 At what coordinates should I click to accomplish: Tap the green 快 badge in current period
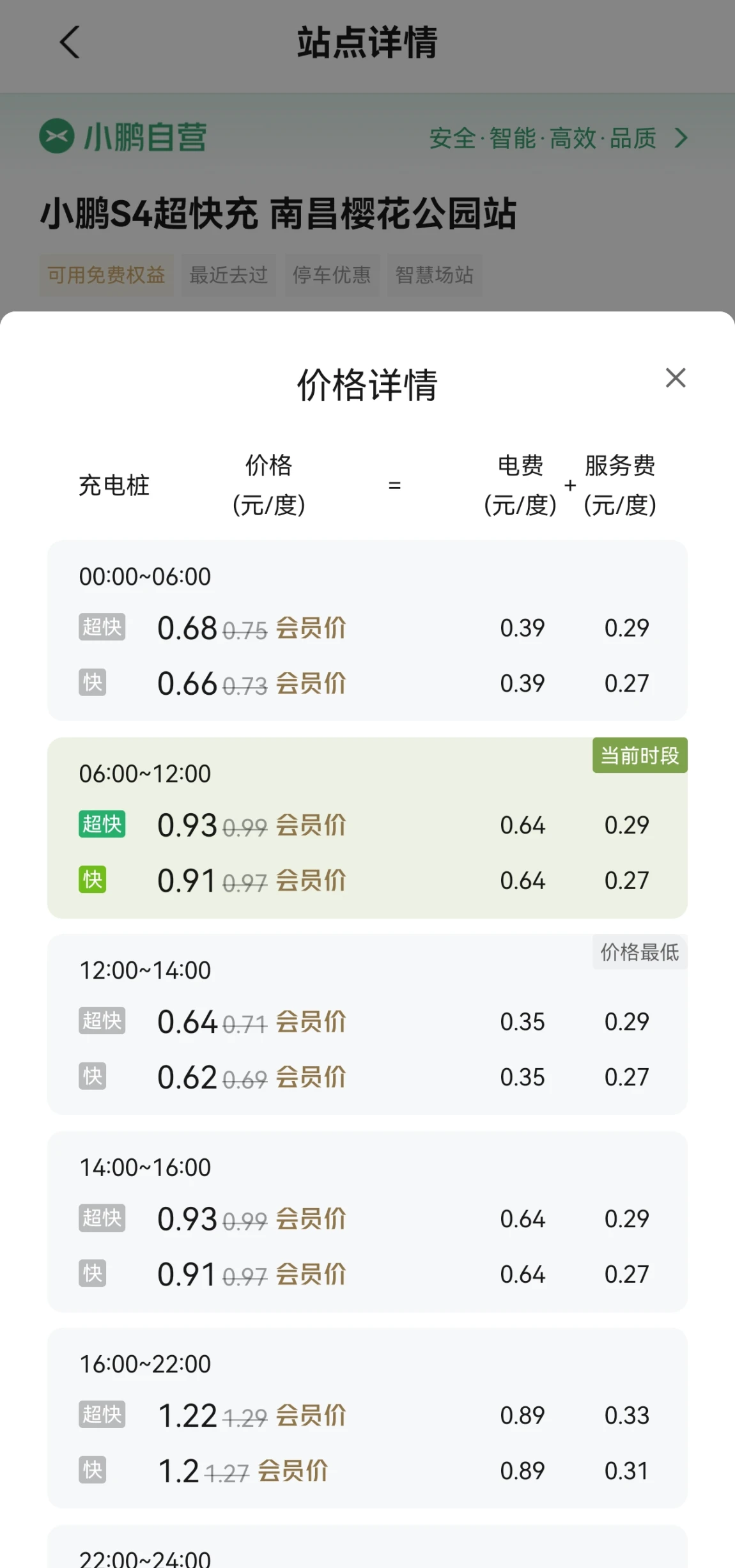(x=93, y=880)
